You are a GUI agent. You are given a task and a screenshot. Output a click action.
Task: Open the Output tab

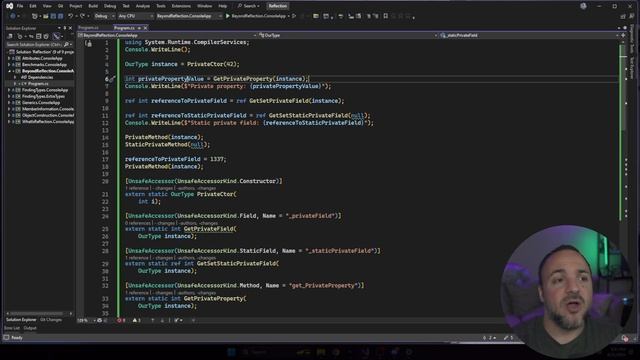pyautogui.click(x=30, y=328)
